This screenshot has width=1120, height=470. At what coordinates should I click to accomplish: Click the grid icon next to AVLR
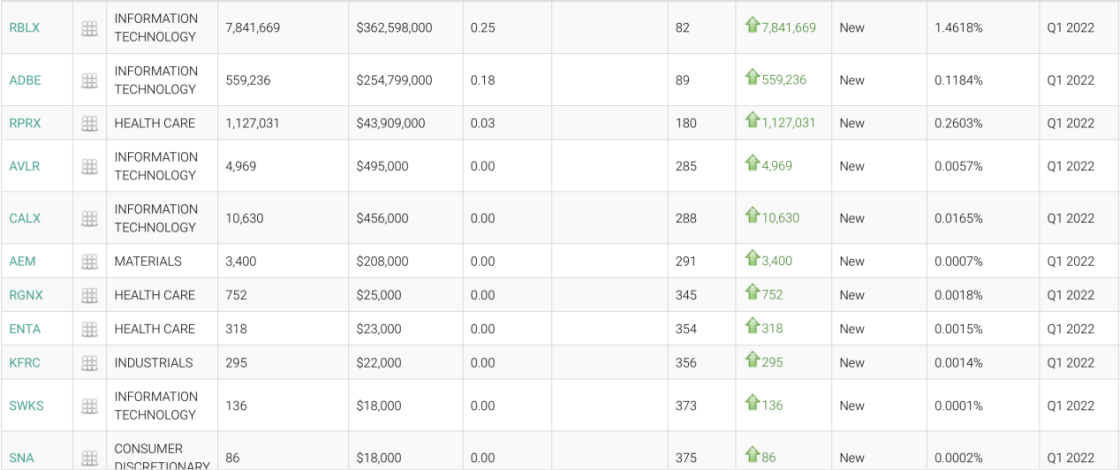89,167
